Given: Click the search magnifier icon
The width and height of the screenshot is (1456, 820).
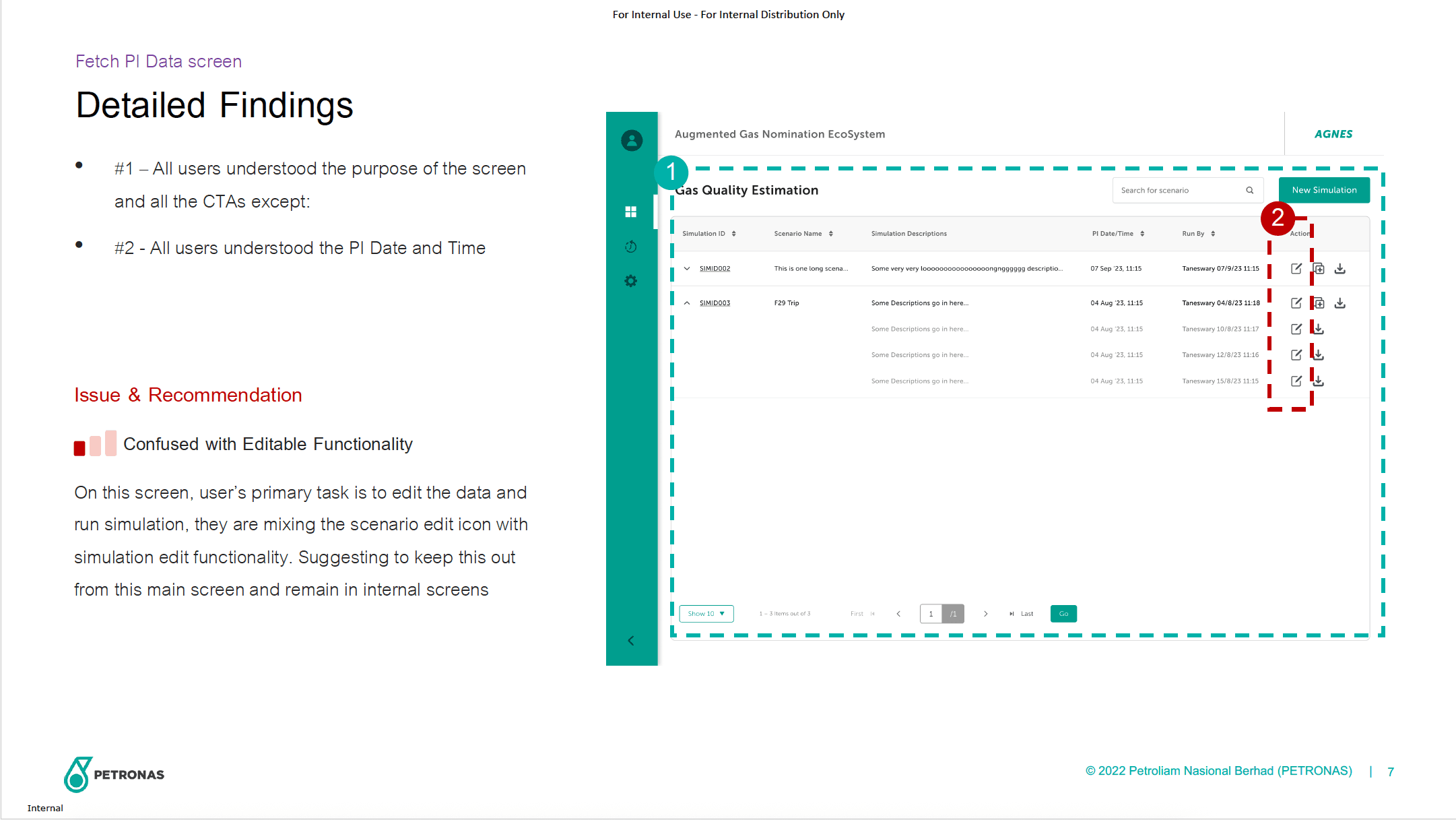Looking at the screenshot, I should [1249, 191].
